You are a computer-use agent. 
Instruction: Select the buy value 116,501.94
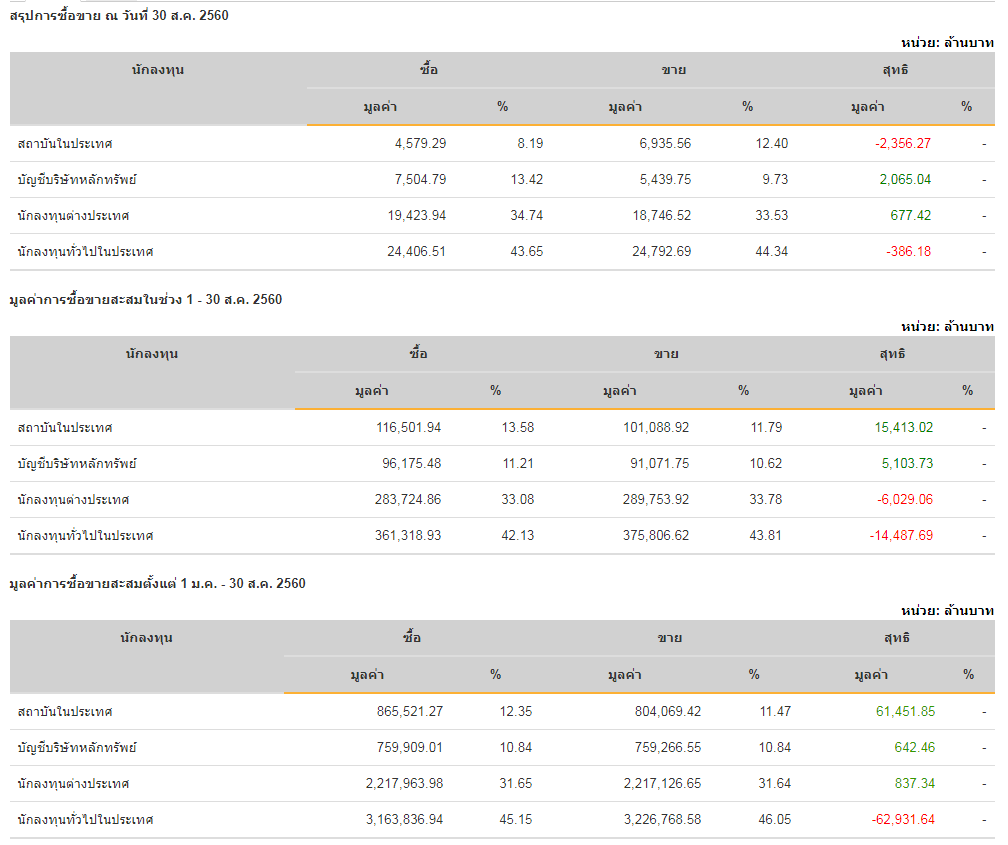click(x=407, y=427)
